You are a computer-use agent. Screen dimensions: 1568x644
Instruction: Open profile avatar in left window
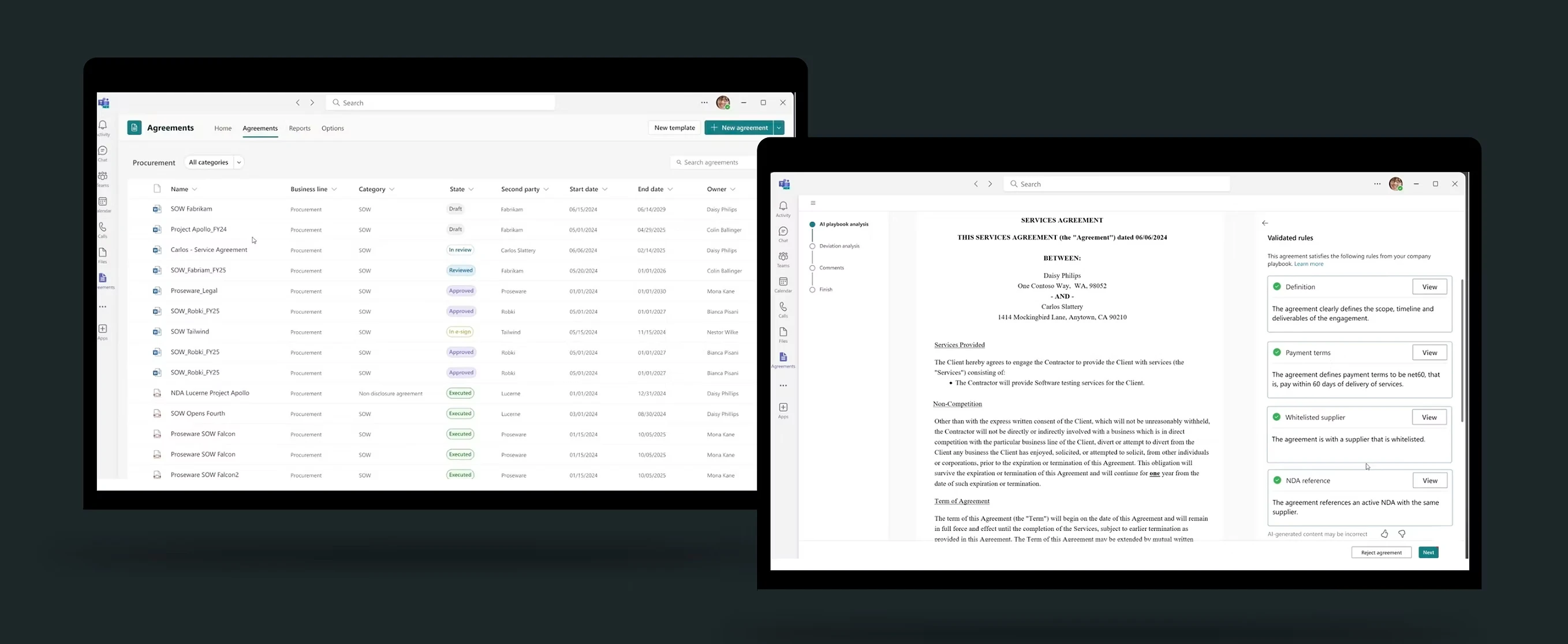pyautogui.click(x=723, y=103)
